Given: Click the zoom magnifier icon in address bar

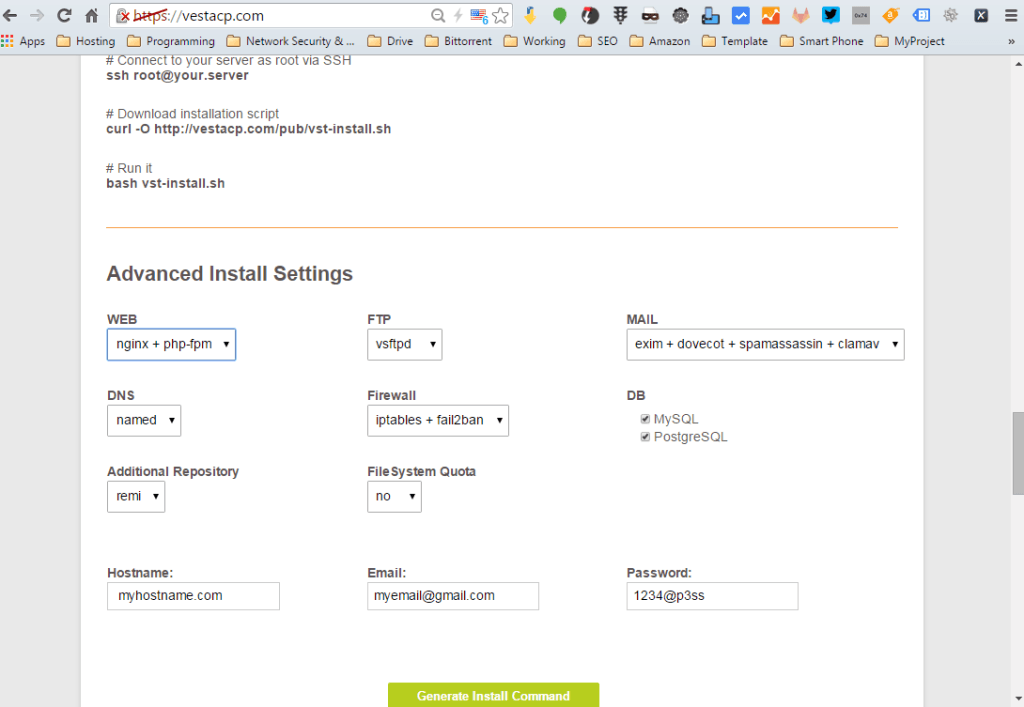Looking at the screenshot, I should (x=438, y=16).
